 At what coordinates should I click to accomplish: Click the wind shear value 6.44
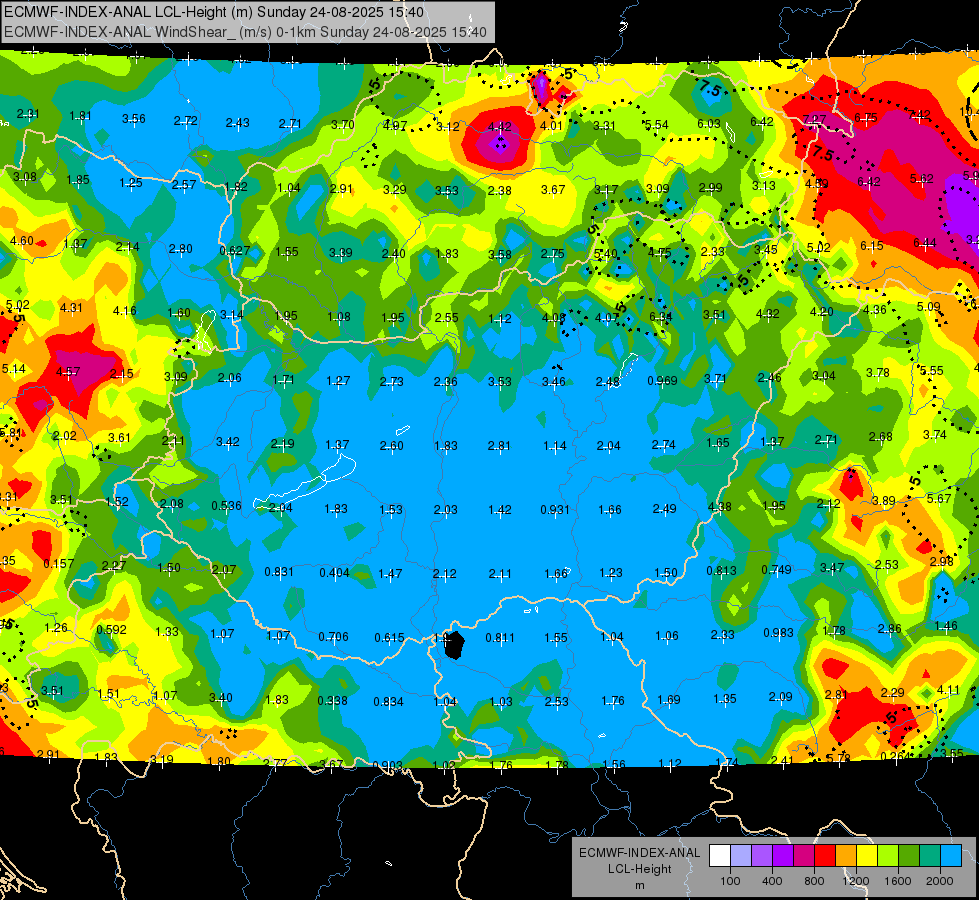(925, 243)
